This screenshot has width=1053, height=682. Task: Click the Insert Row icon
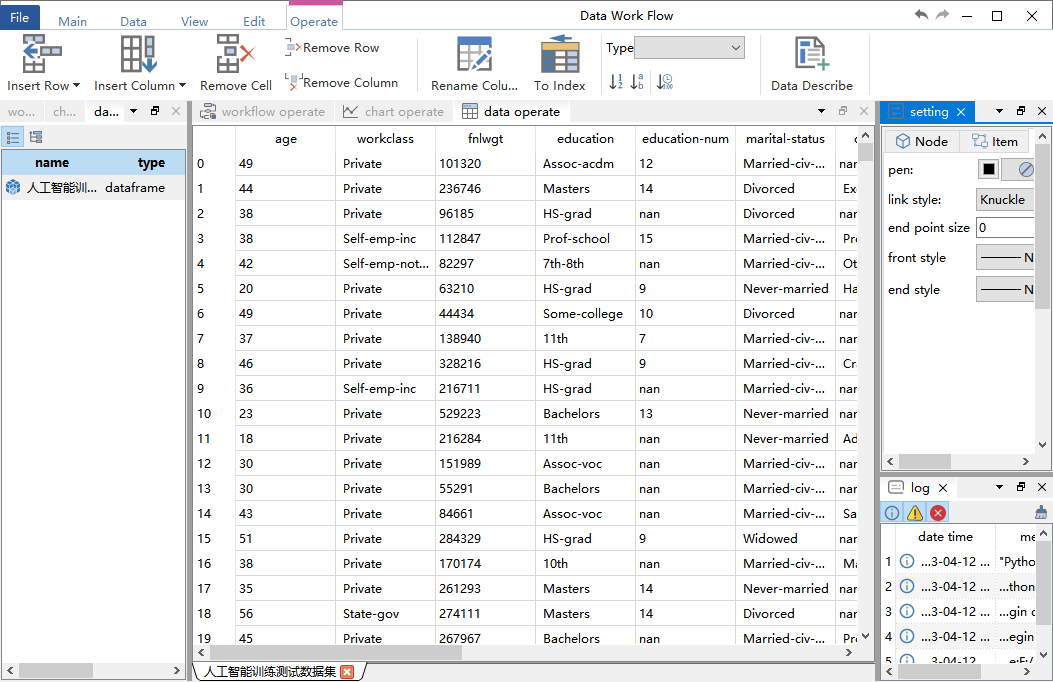pos(42,54)
